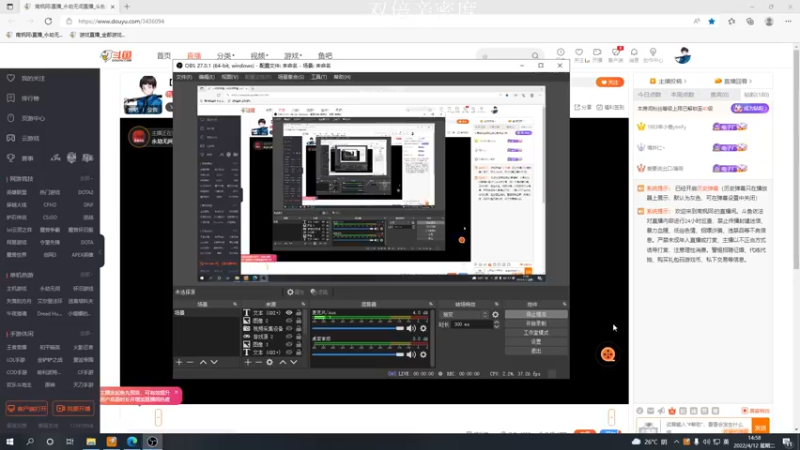Open the OBS Scene Collection menu
800x450 pixels.
click(291, 77)
